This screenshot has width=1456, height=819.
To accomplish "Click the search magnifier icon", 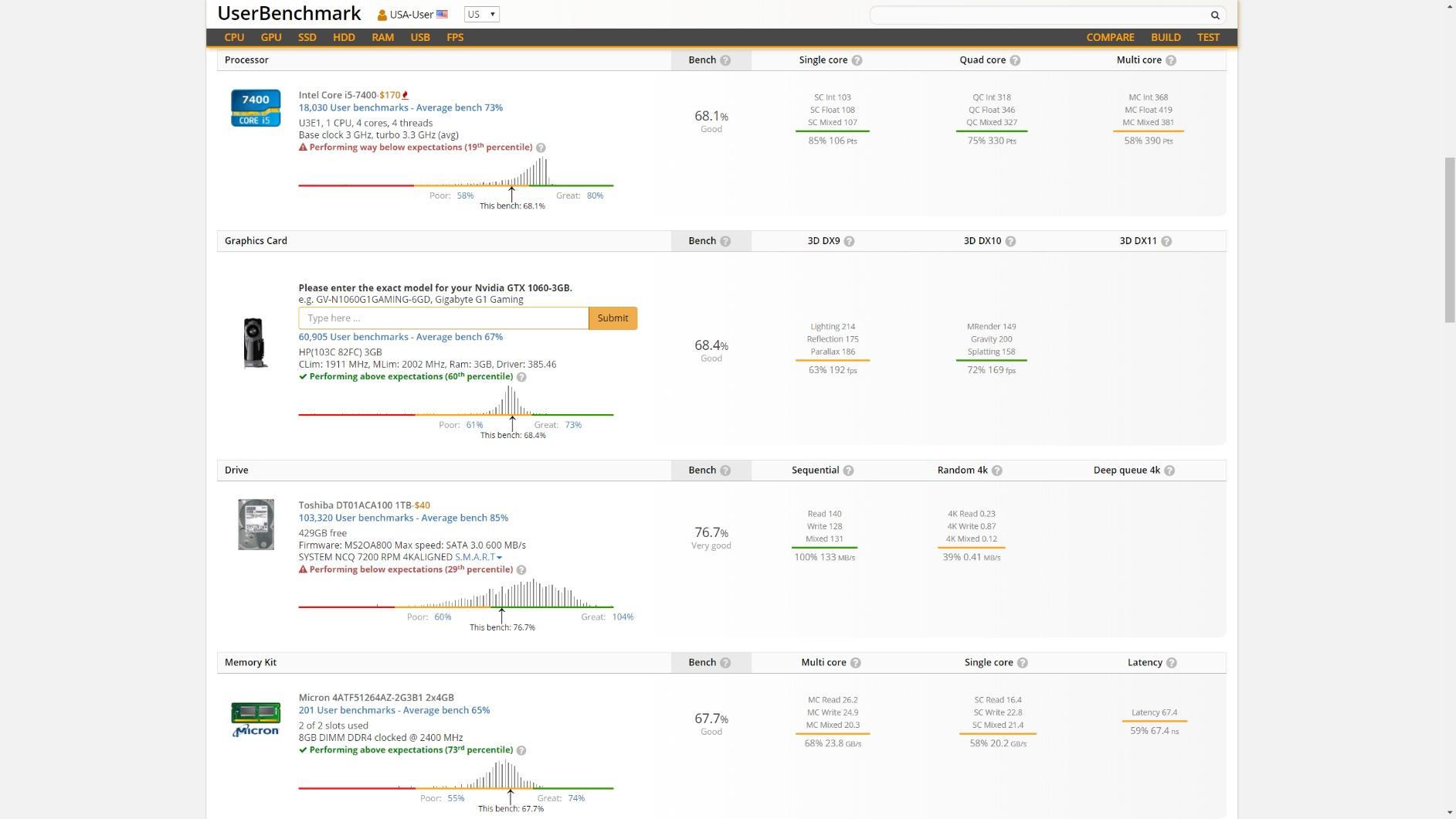I will tap(1214, 15).
